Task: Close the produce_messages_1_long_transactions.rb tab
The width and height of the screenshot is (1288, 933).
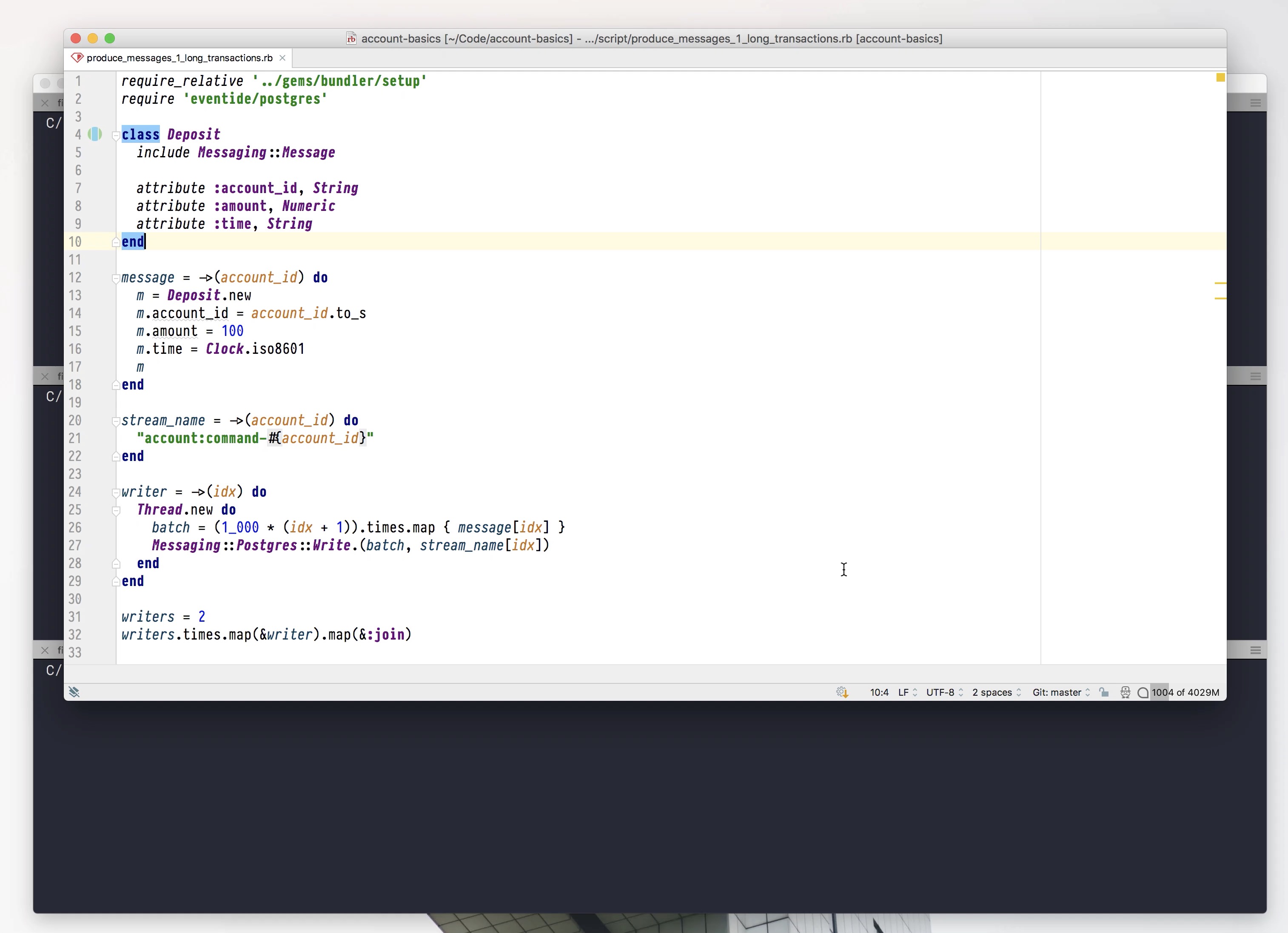Action: (282, 58)
